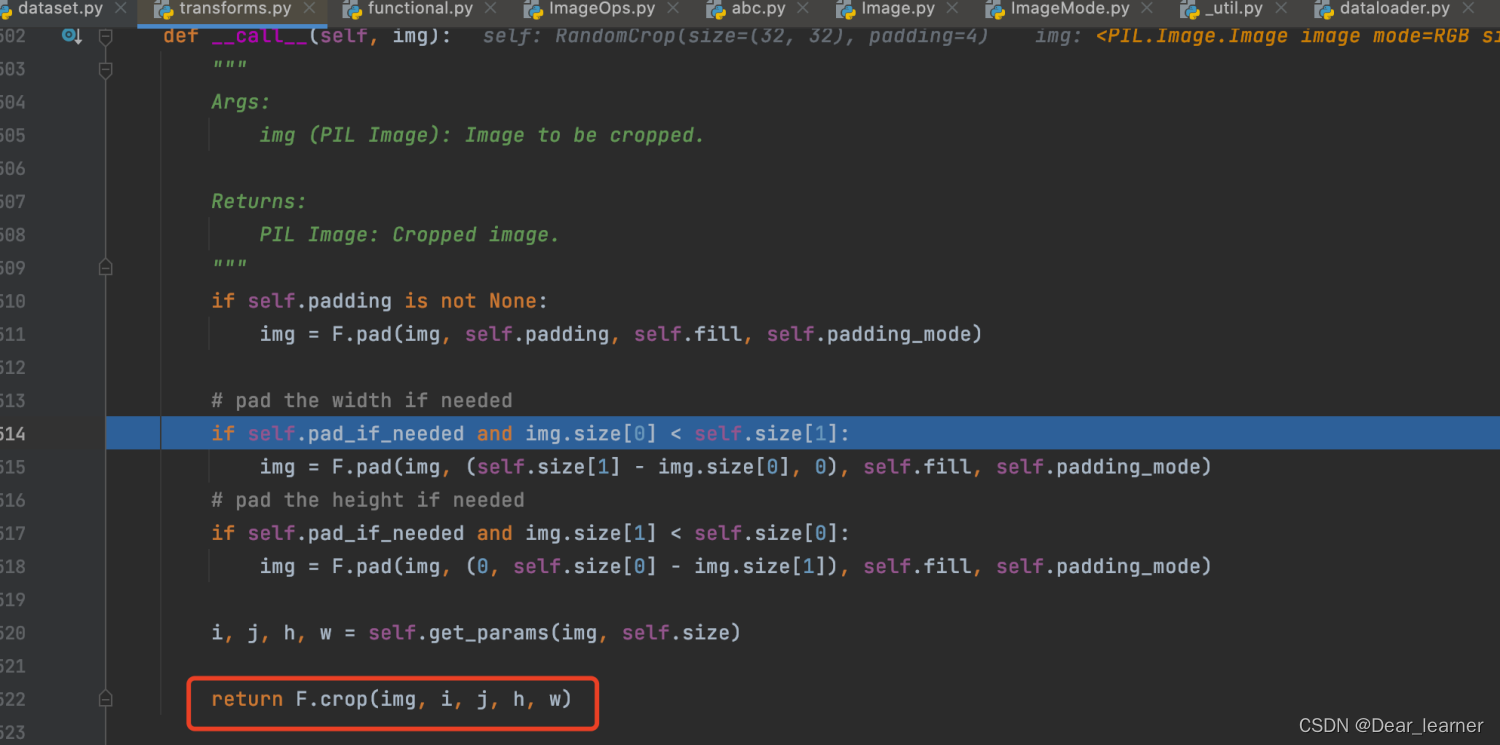Click 'if self.padding is not None:' line
The width and height of the screenshot is (1500, 745).
click(379, 301)
